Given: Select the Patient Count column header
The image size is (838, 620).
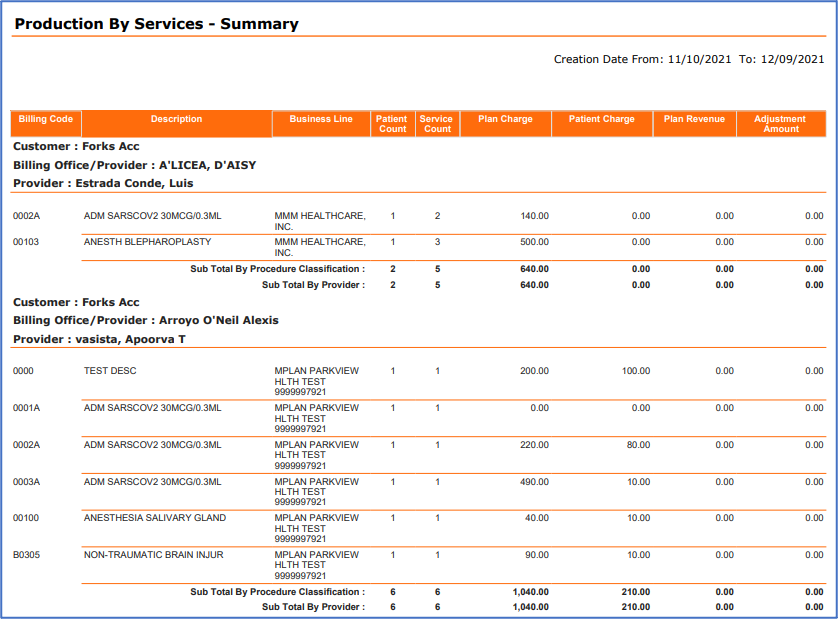Looking at the screenshot, I should (393, 124).
